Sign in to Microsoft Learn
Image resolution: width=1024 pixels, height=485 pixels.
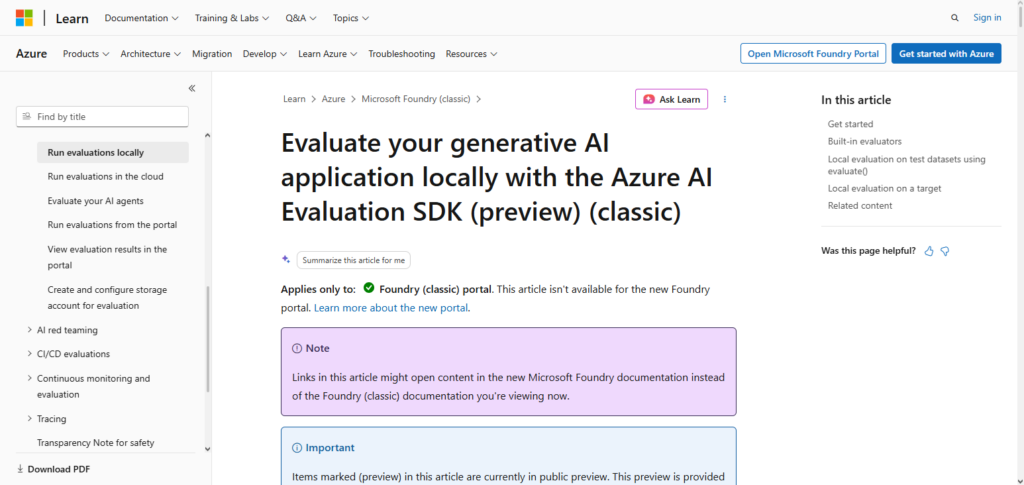pyautogui.click(x=987, y=18)
